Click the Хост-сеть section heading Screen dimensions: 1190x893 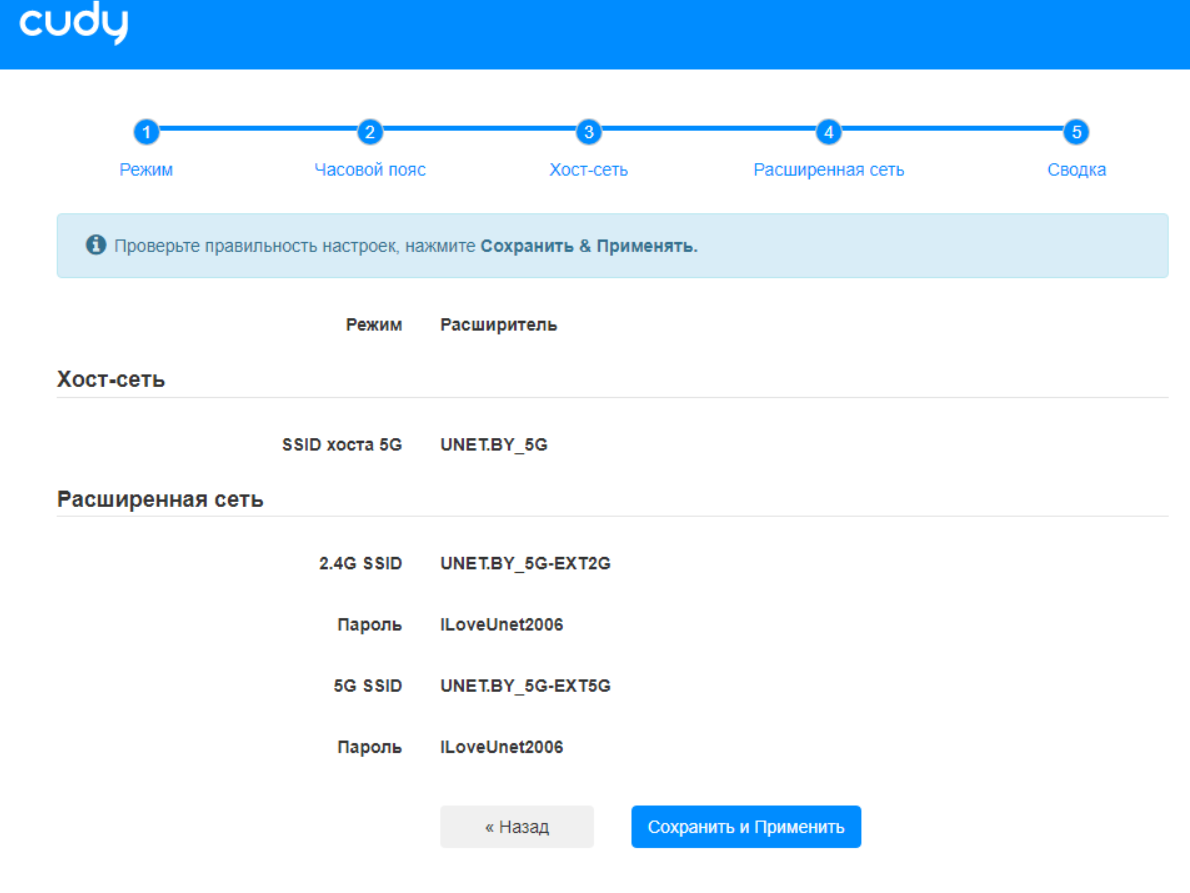(x=111, y=379)
